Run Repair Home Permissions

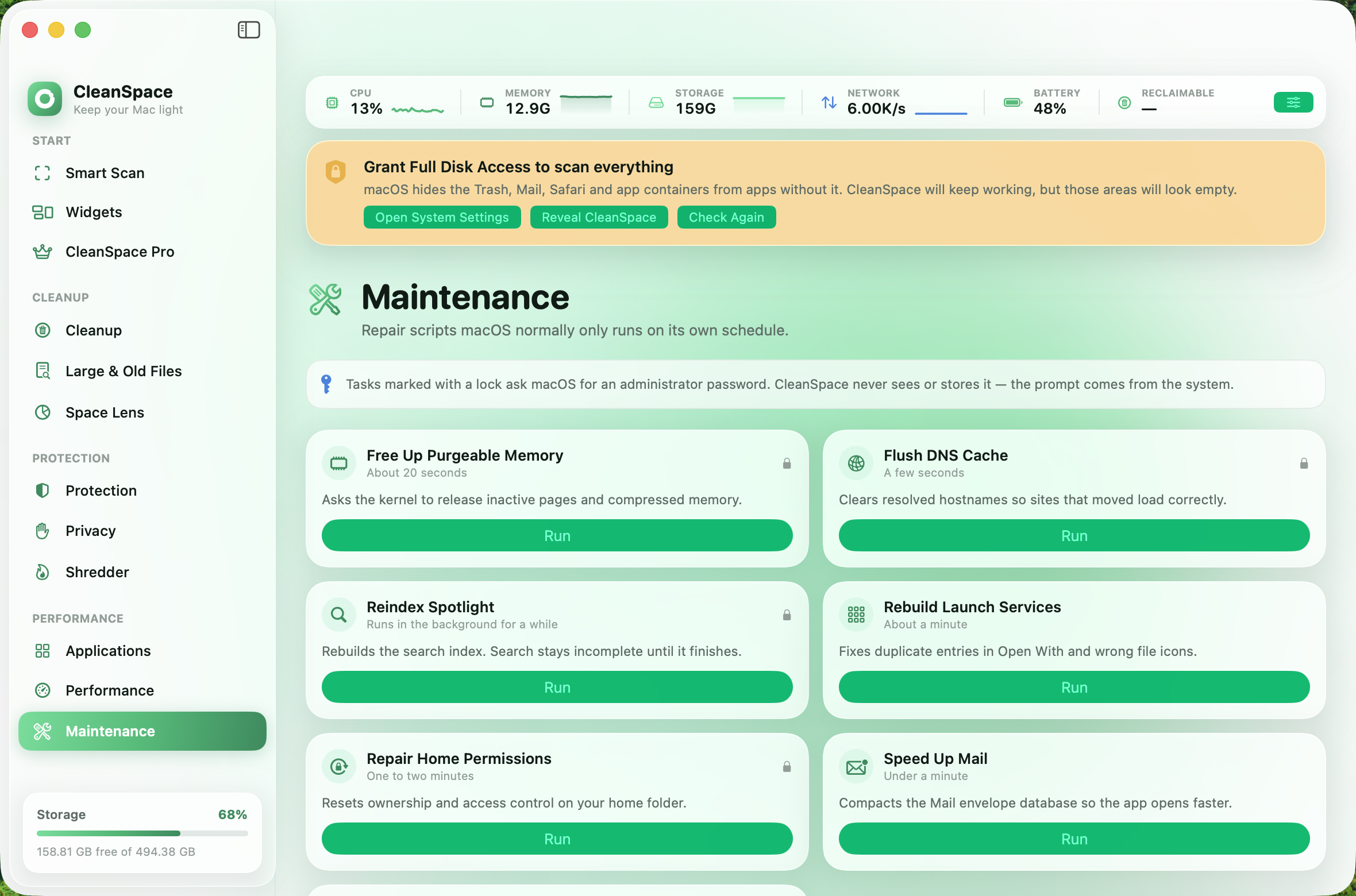[x=557, y=839]
